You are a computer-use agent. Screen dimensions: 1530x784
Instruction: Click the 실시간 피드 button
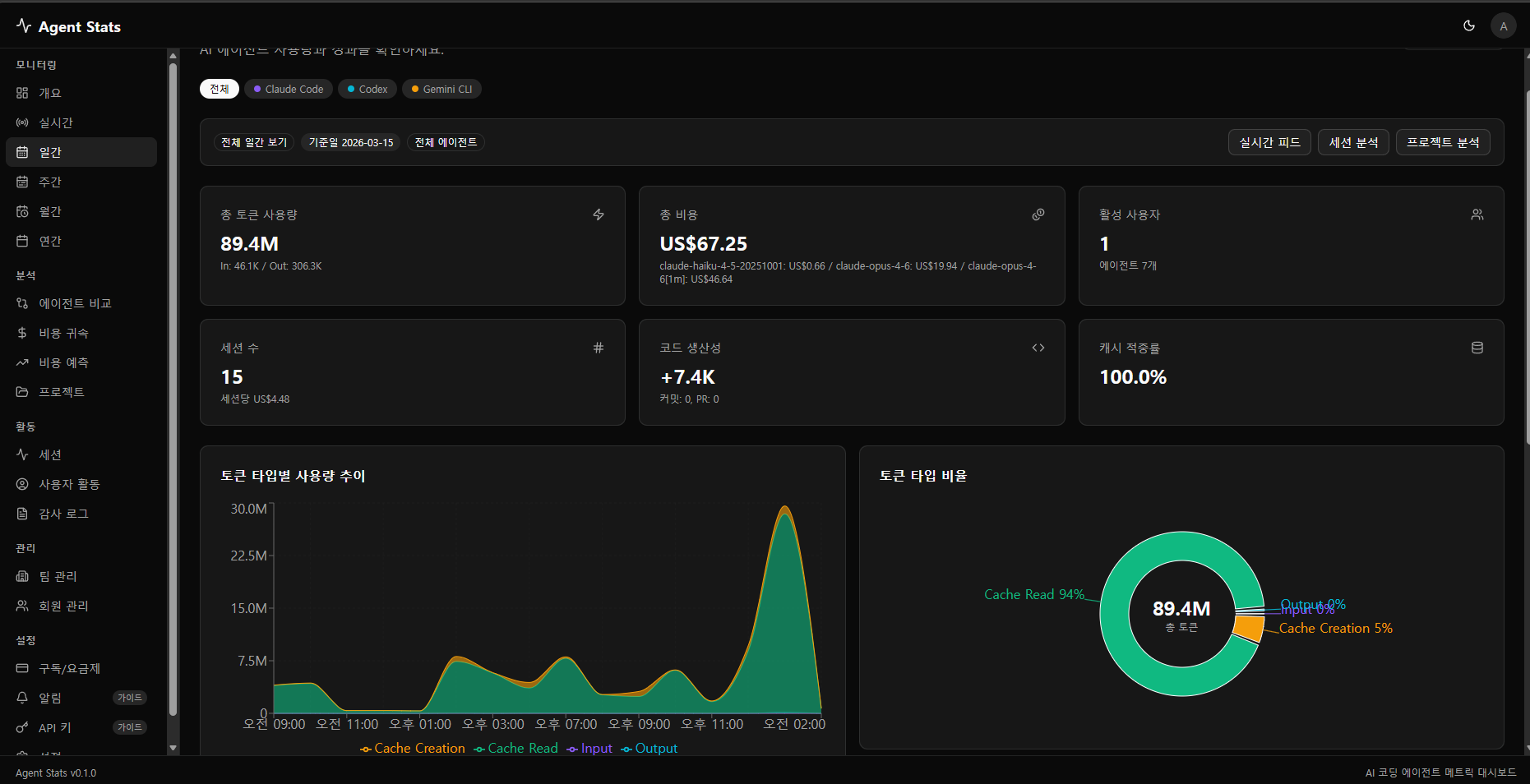[1269, 142]
